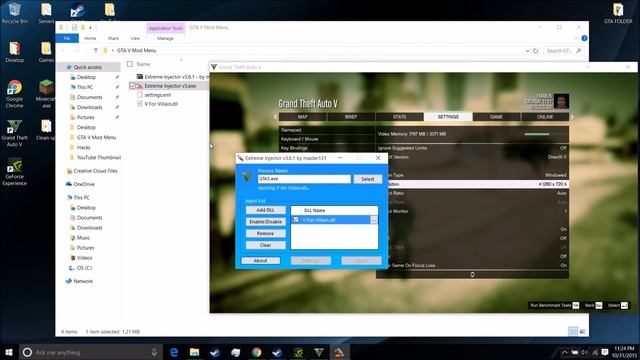Switch to the GTA STATS tab
Image resolution: width=640 pixels, height=360 pixels.
tap(399, 117)
